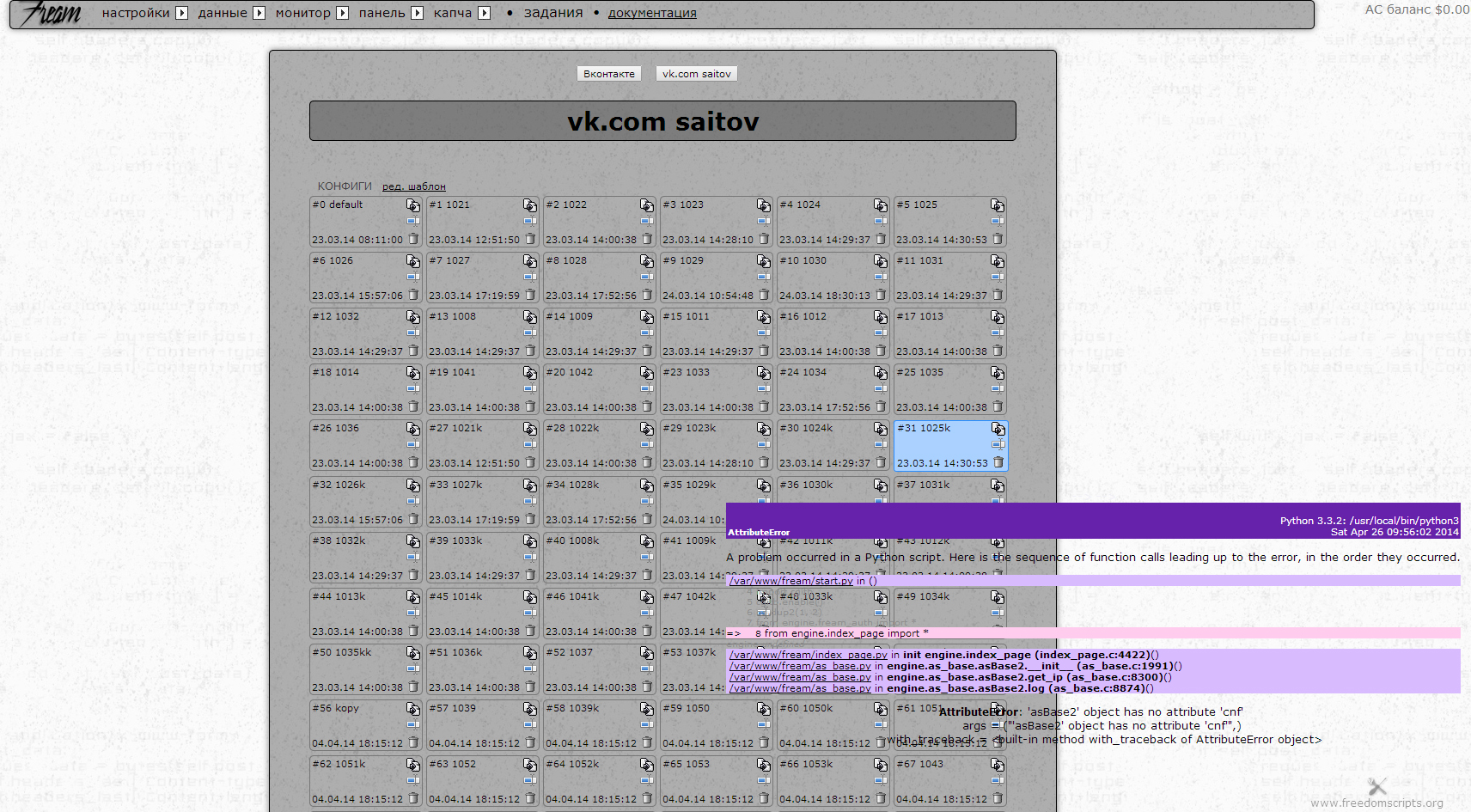1471x812 pixels.
Task: Delete config #44 1013k with trash icon
Action: point(413,631)
